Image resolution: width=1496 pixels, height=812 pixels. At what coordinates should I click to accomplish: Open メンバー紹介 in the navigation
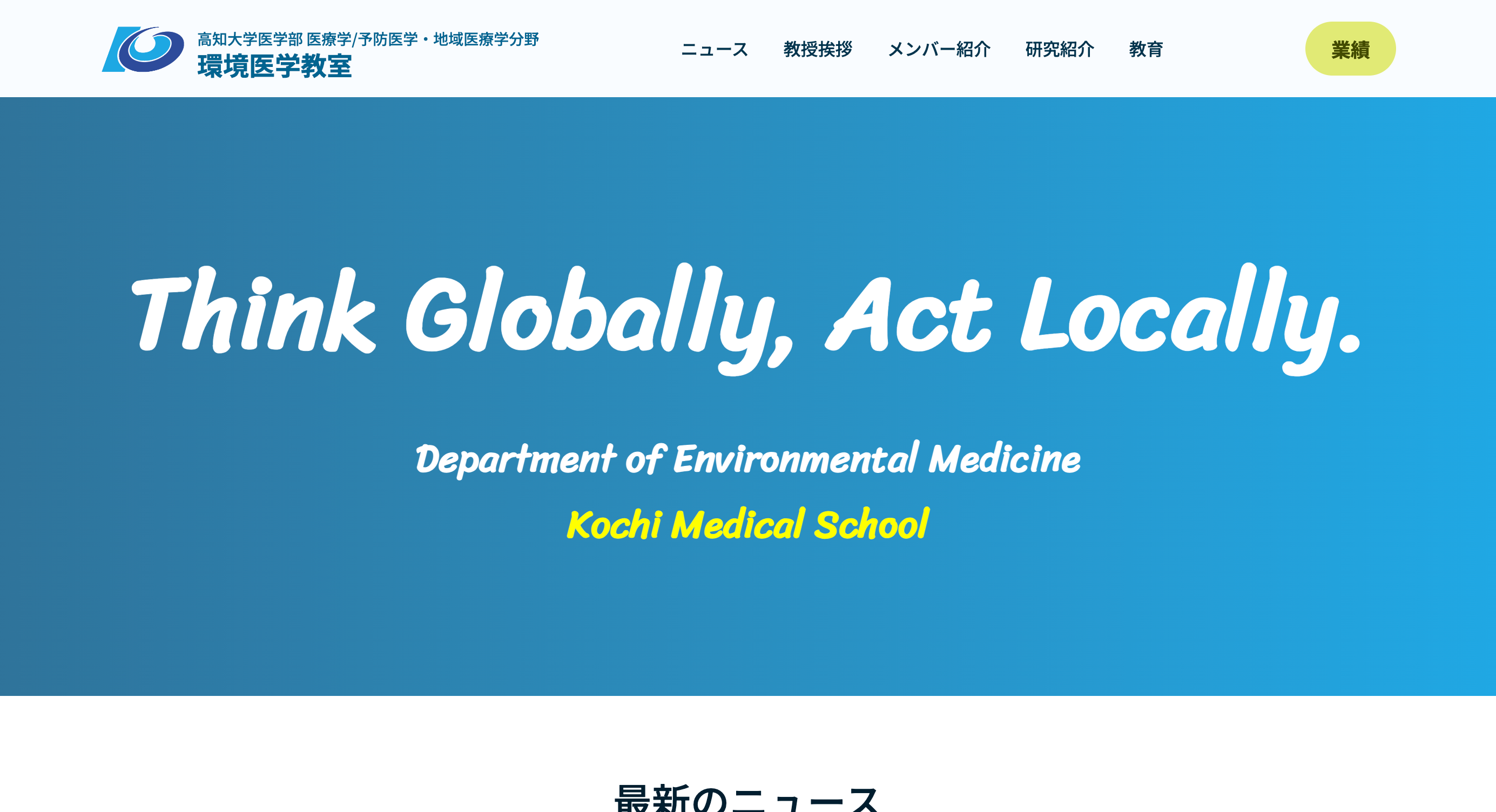[939, 49]
